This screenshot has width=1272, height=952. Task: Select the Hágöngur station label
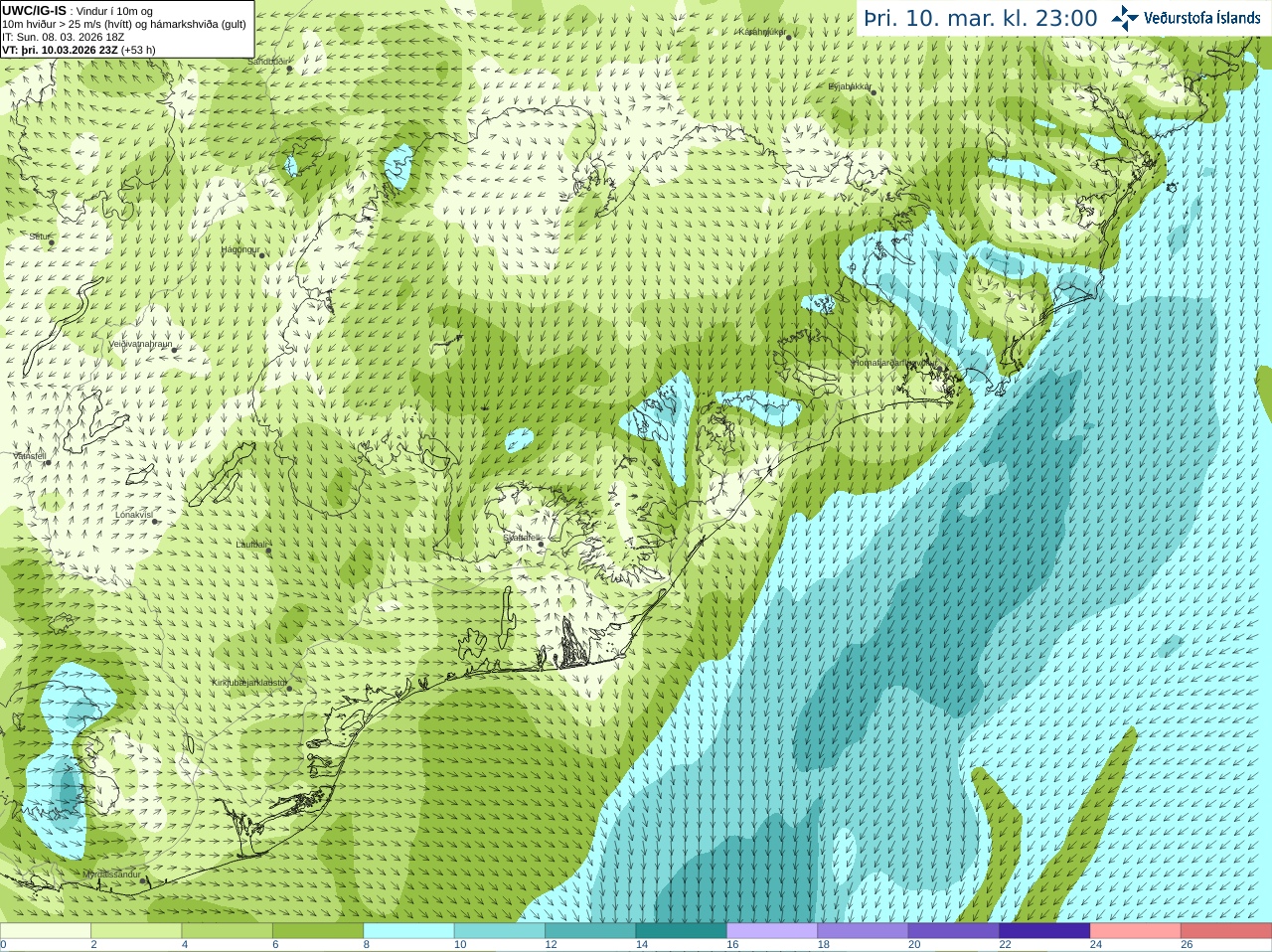pyautogui.click(x=240, y=249)
